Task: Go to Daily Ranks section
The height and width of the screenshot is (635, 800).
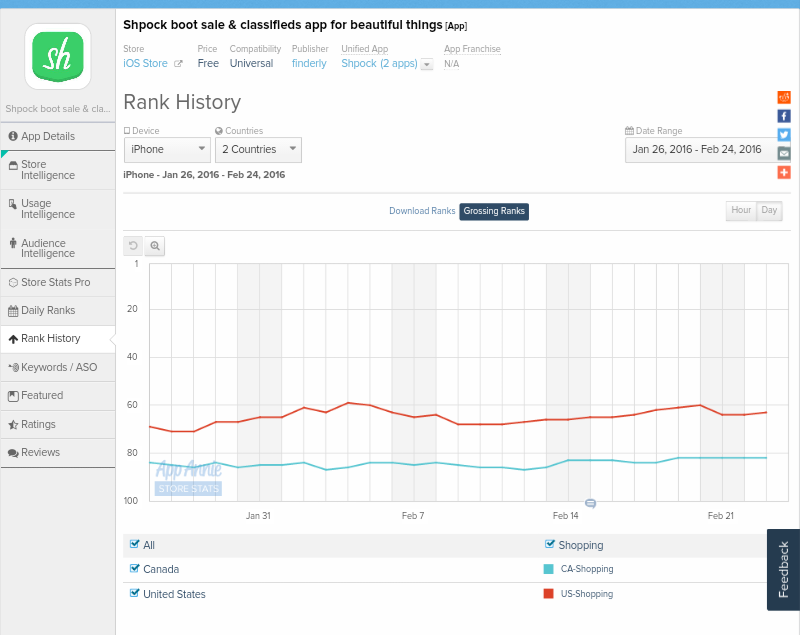Action: [48, 310]
